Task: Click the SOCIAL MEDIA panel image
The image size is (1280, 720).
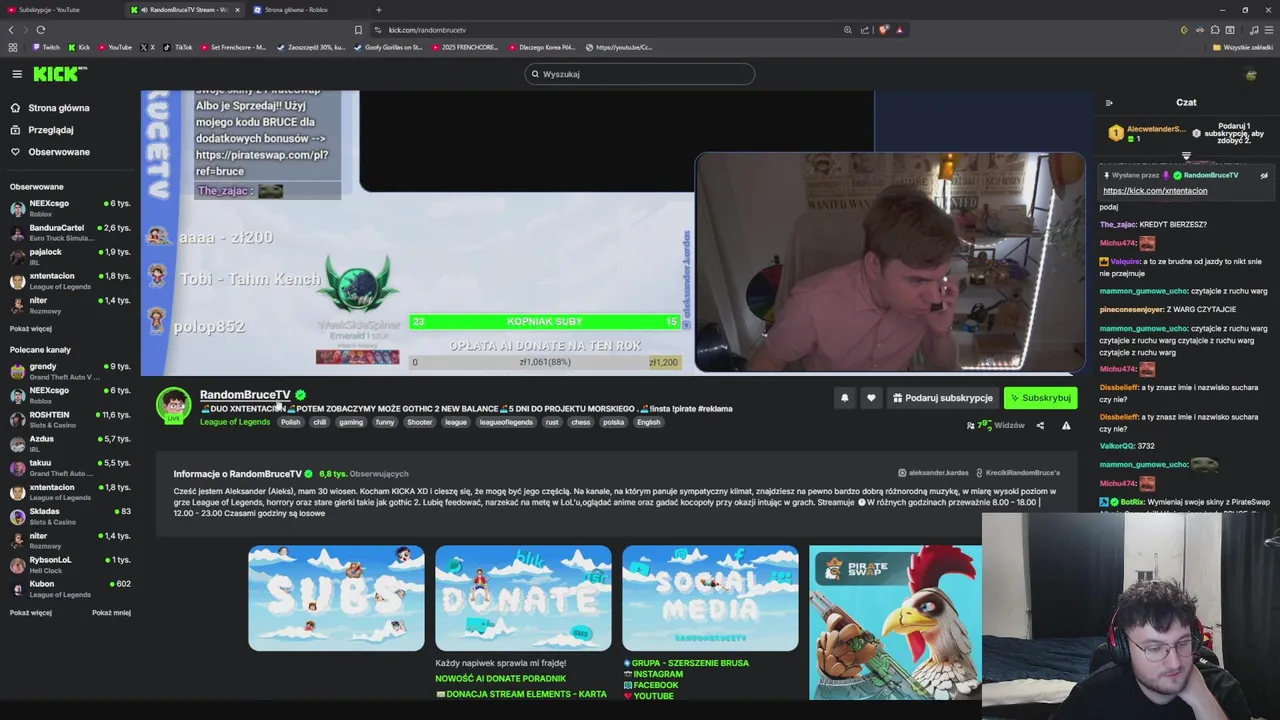Action: (x=710, y=598)
